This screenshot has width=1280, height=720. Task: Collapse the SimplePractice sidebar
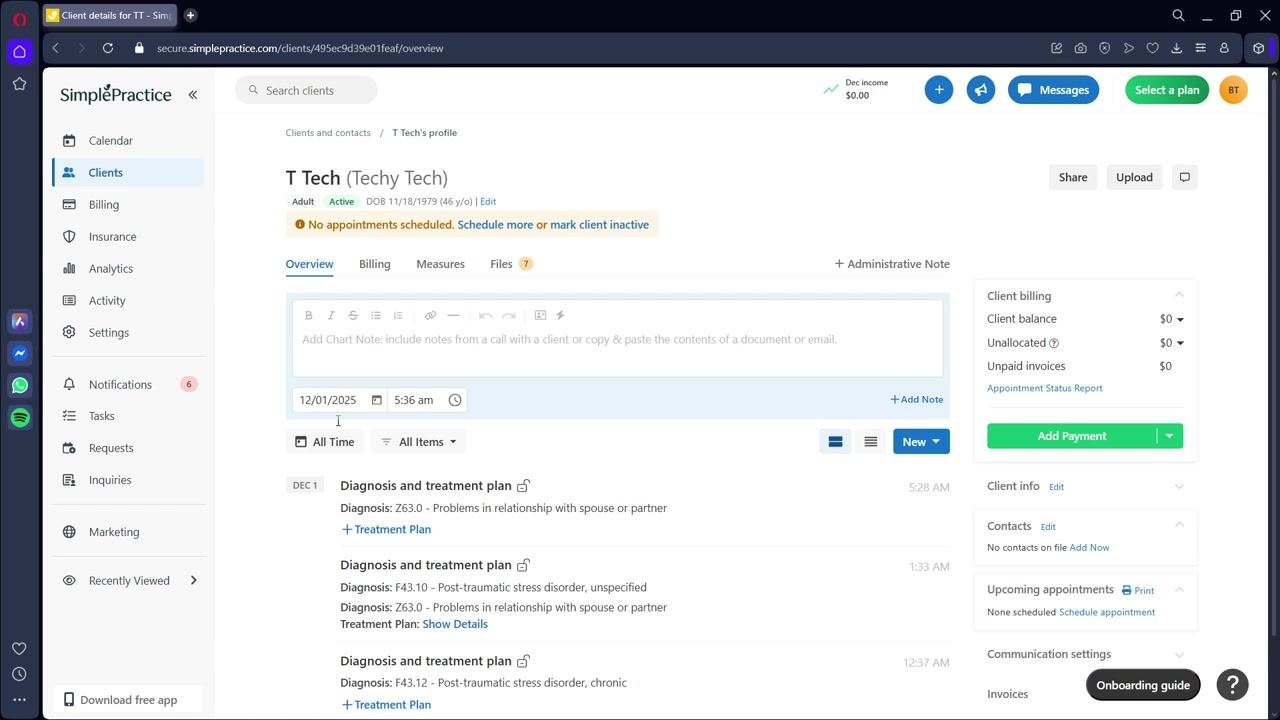(x=193, y=95)
